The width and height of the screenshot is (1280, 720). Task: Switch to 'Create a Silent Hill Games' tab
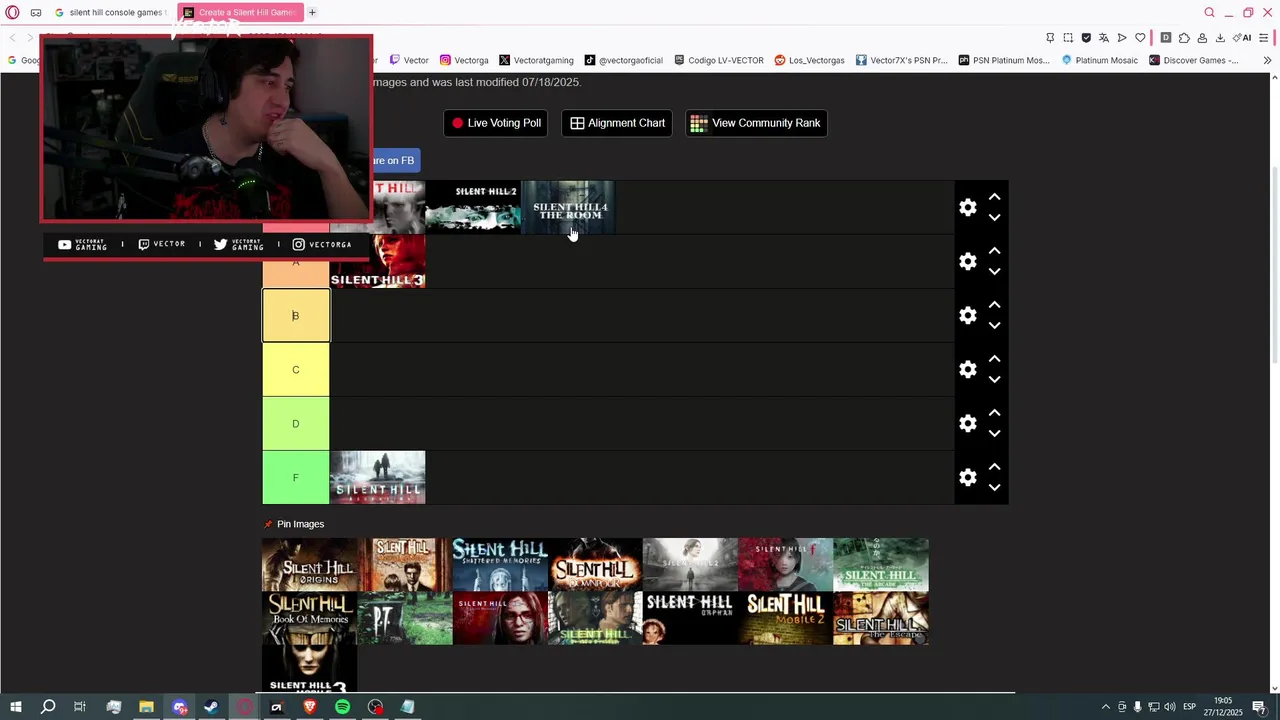coord(240,13)
